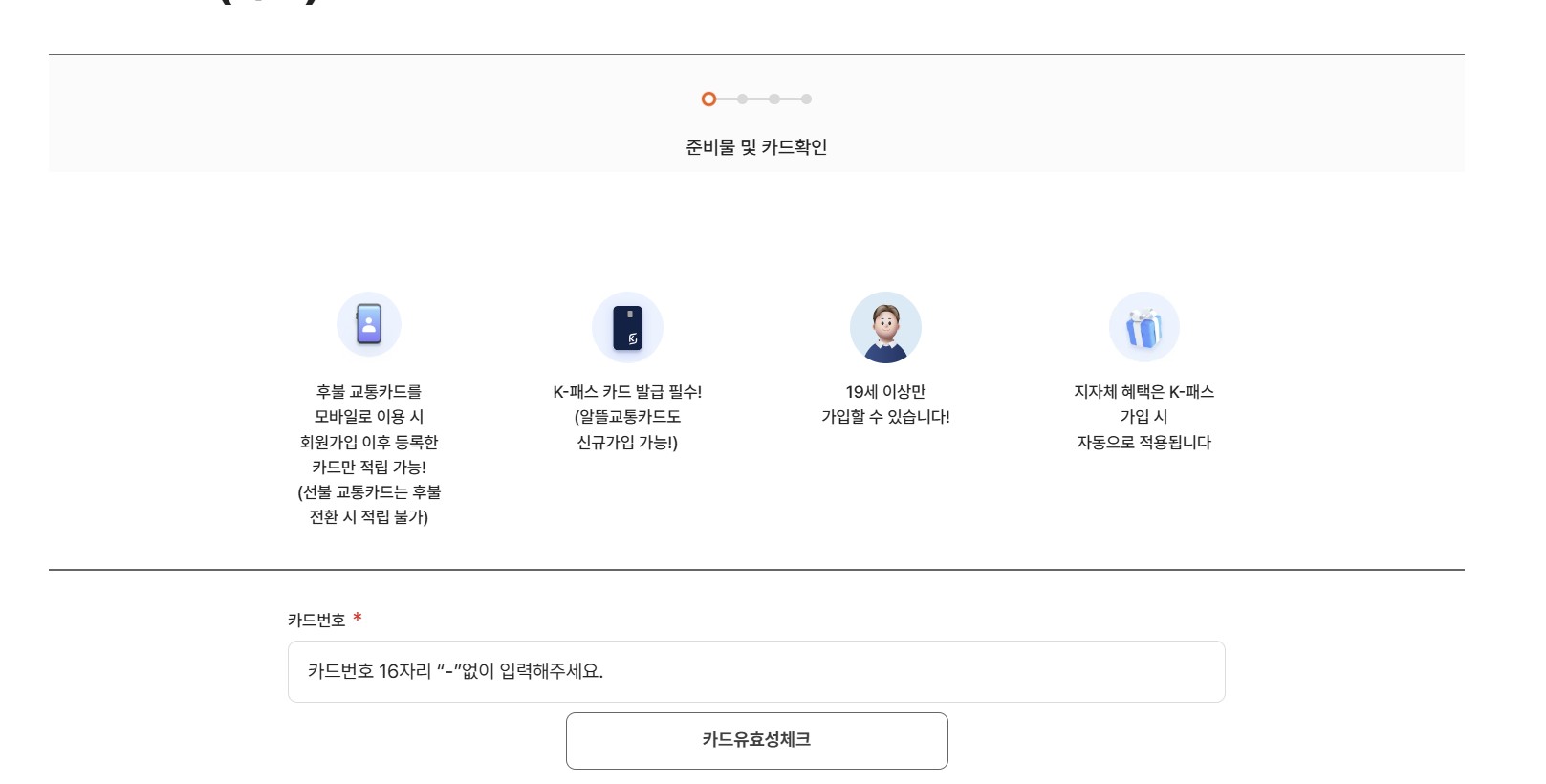Click the final step dot on stepper
Viewport: 1546px width, 784px height.
(x=808, y=98)
